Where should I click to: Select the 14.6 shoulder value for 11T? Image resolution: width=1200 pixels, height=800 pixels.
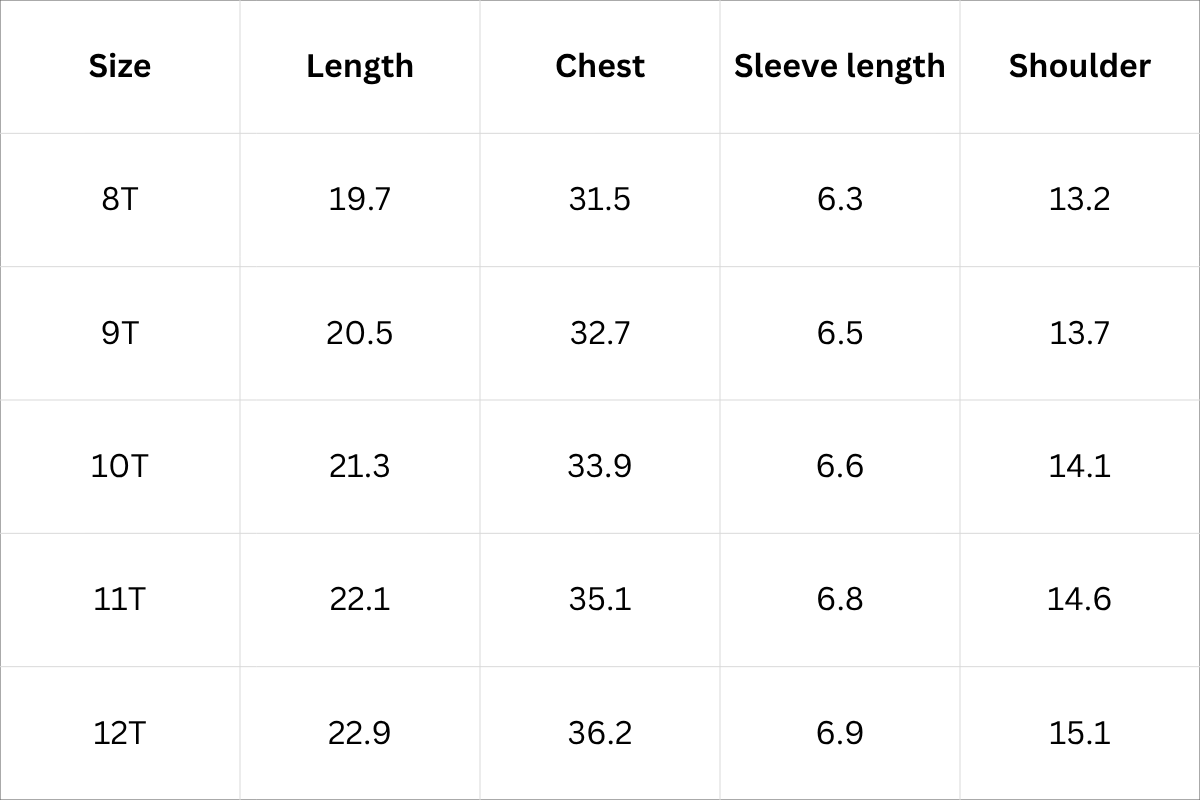coord(1079,599)
